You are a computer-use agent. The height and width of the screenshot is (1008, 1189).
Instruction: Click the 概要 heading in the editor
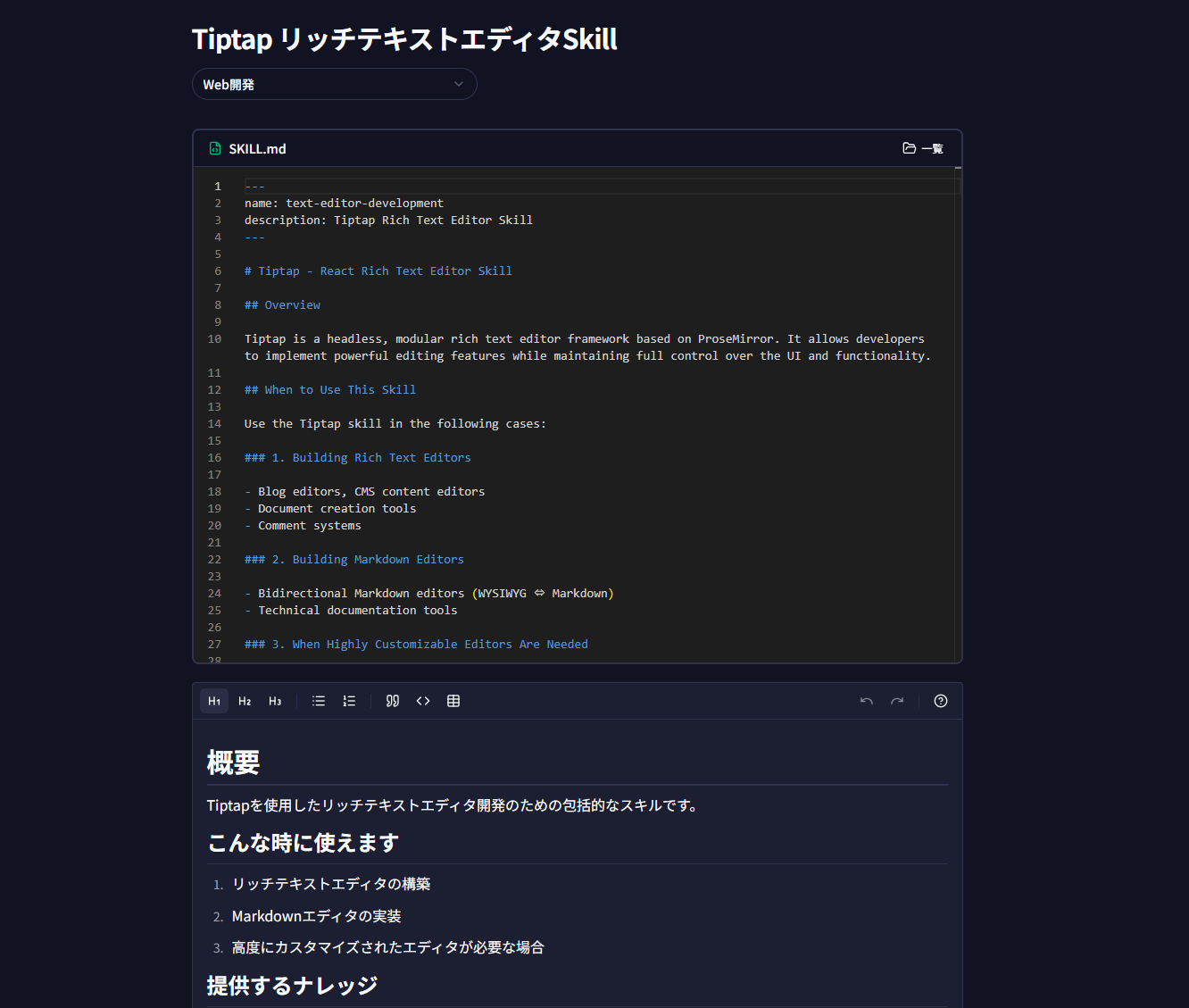(x=234, y=762)
